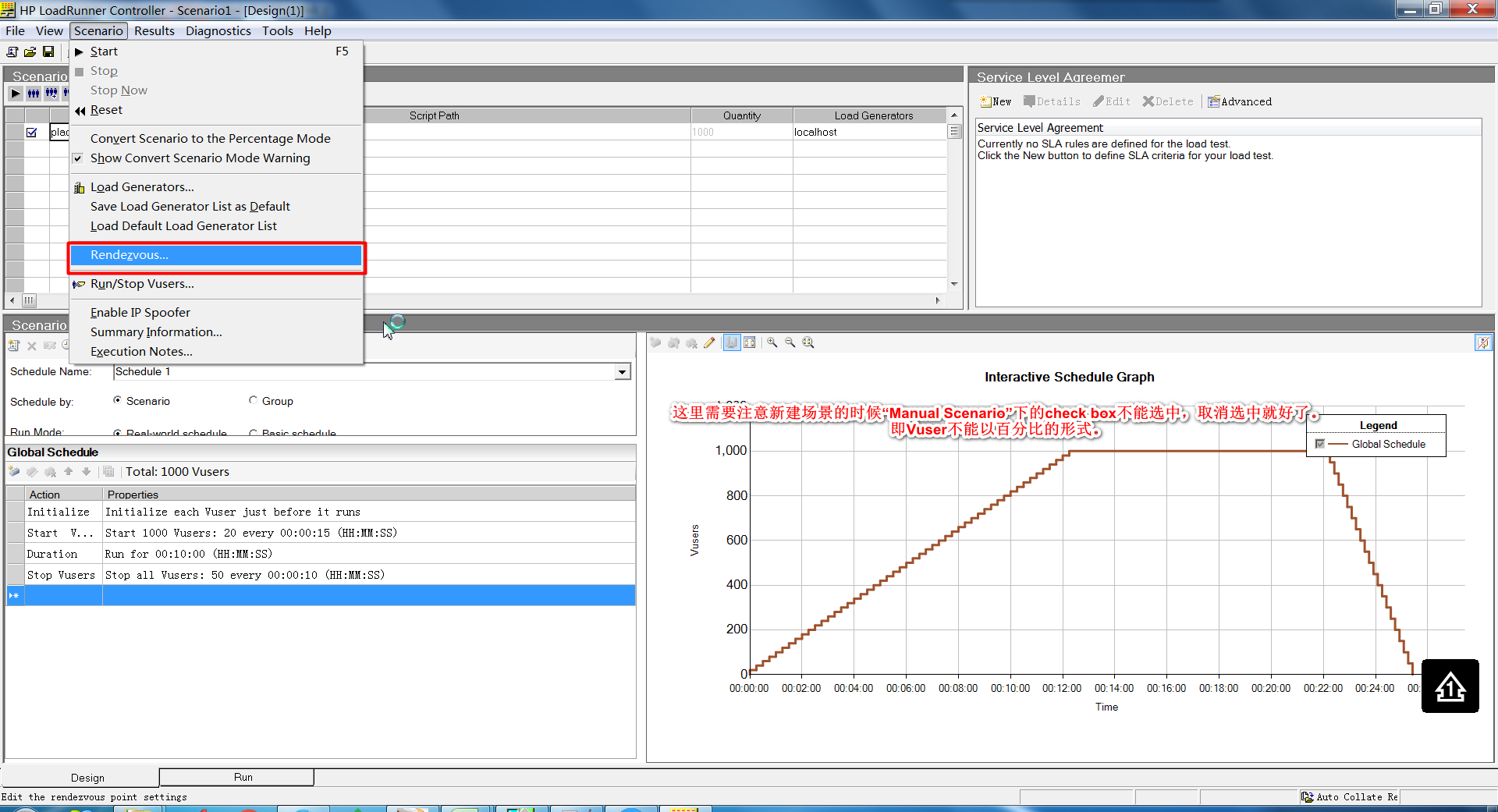Click the Virtual Users icon in Scenario Groups toolbar
The height and width of the screenshot is (812, 1498).
(34, 93)
